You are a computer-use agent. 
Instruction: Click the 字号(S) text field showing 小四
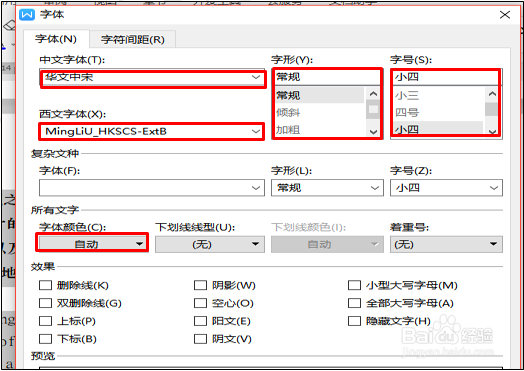click(x=446, y=77)
